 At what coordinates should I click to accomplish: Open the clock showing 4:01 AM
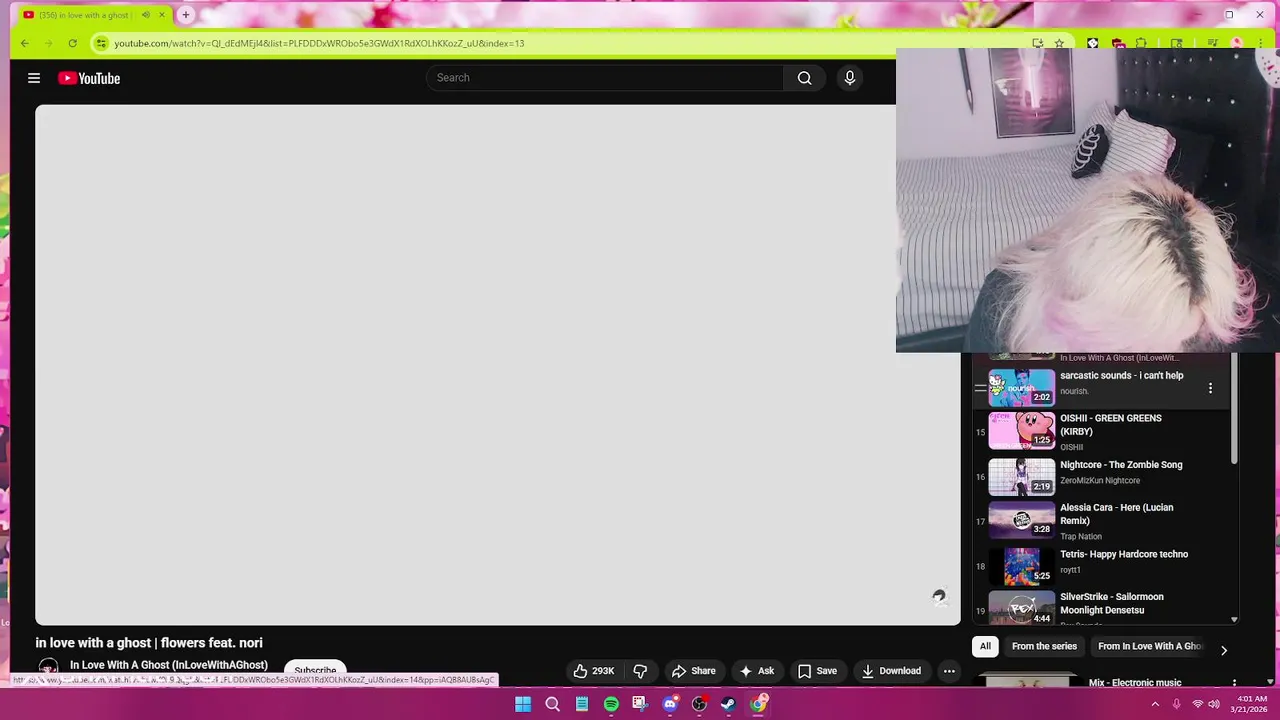point(1250,704)
